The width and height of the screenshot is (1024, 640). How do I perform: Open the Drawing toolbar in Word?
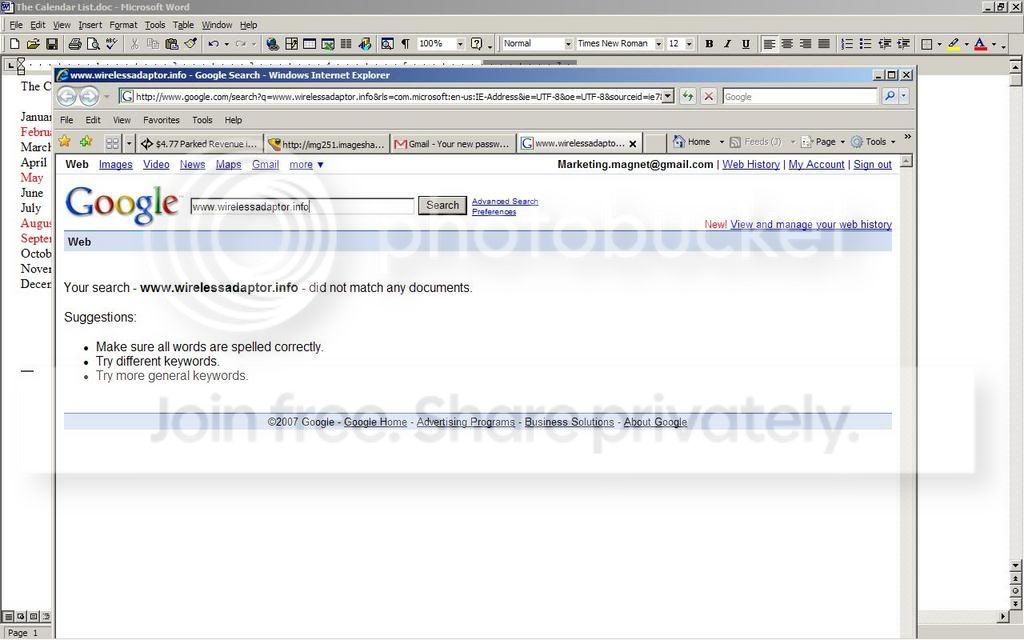coord(365,44)
